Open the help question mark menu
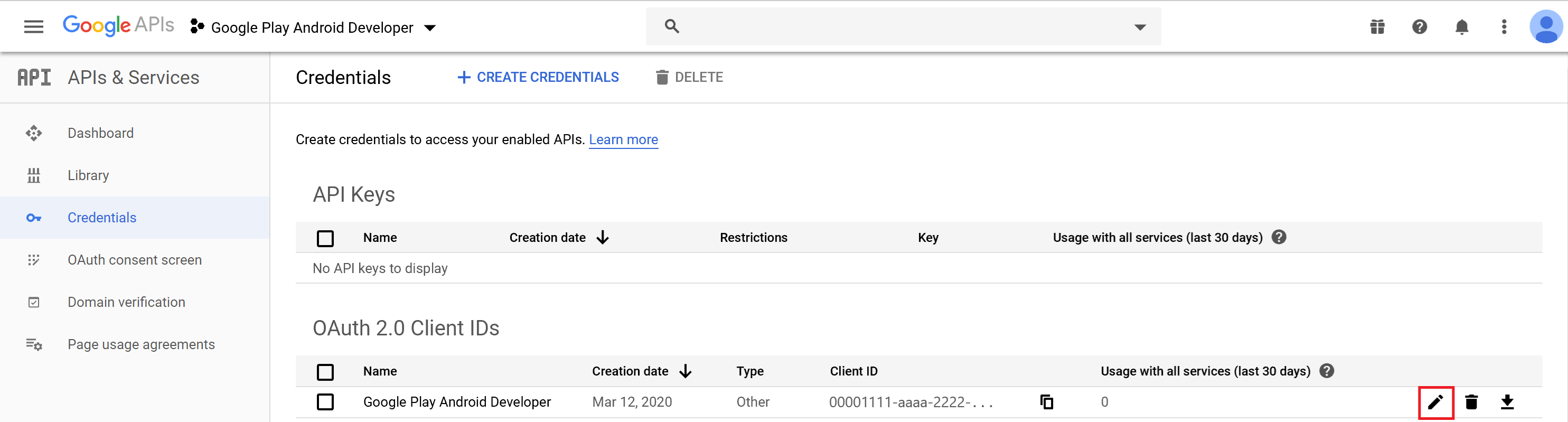This screenshot has height=422, width=1568. click(x=1420, y=27)
